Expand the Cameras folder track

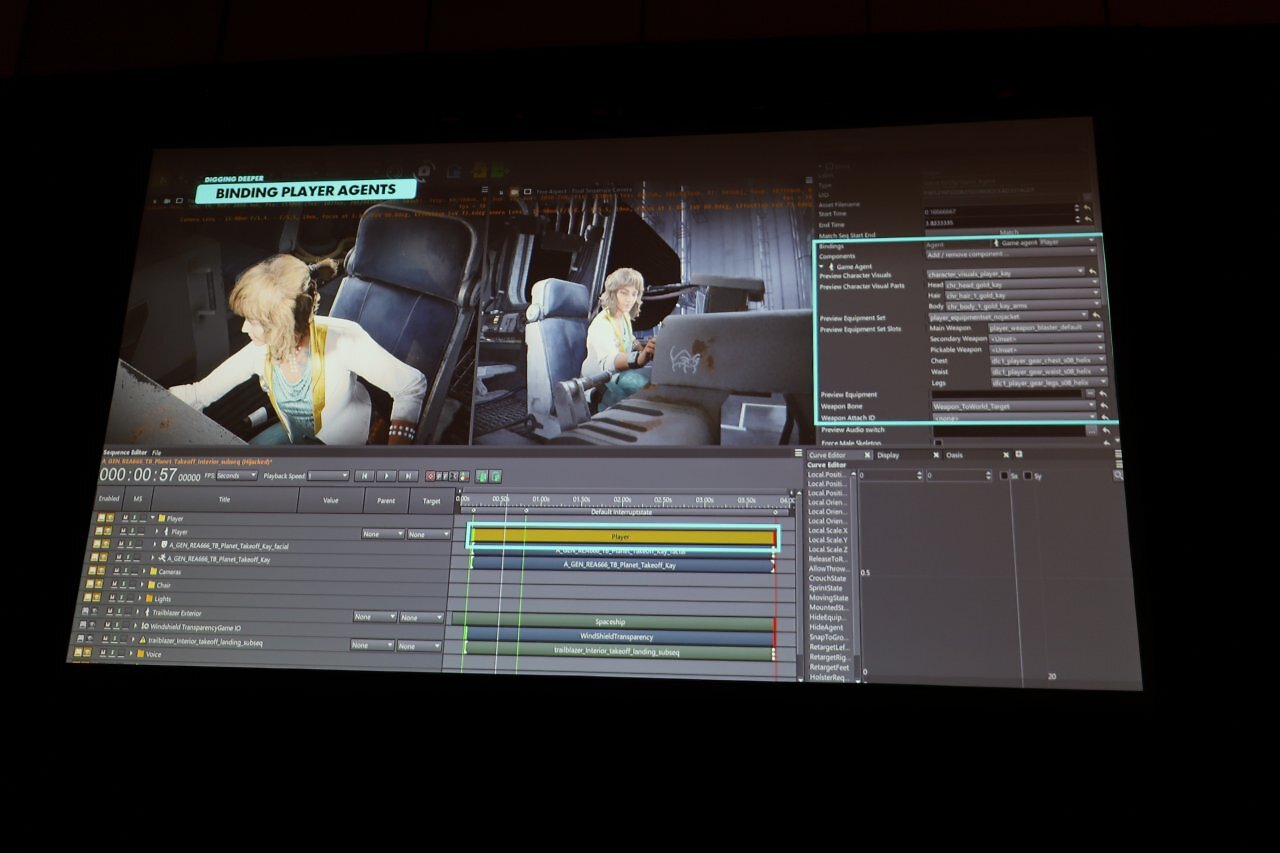143,571
